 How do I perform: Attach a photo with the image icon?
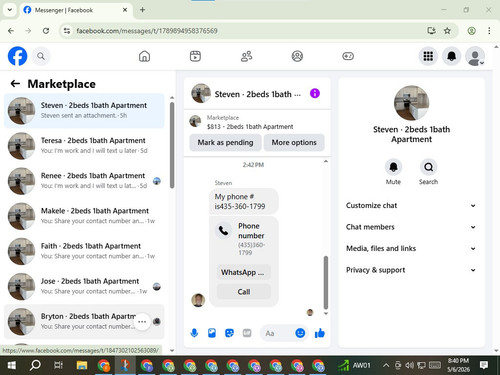point(212,333)
